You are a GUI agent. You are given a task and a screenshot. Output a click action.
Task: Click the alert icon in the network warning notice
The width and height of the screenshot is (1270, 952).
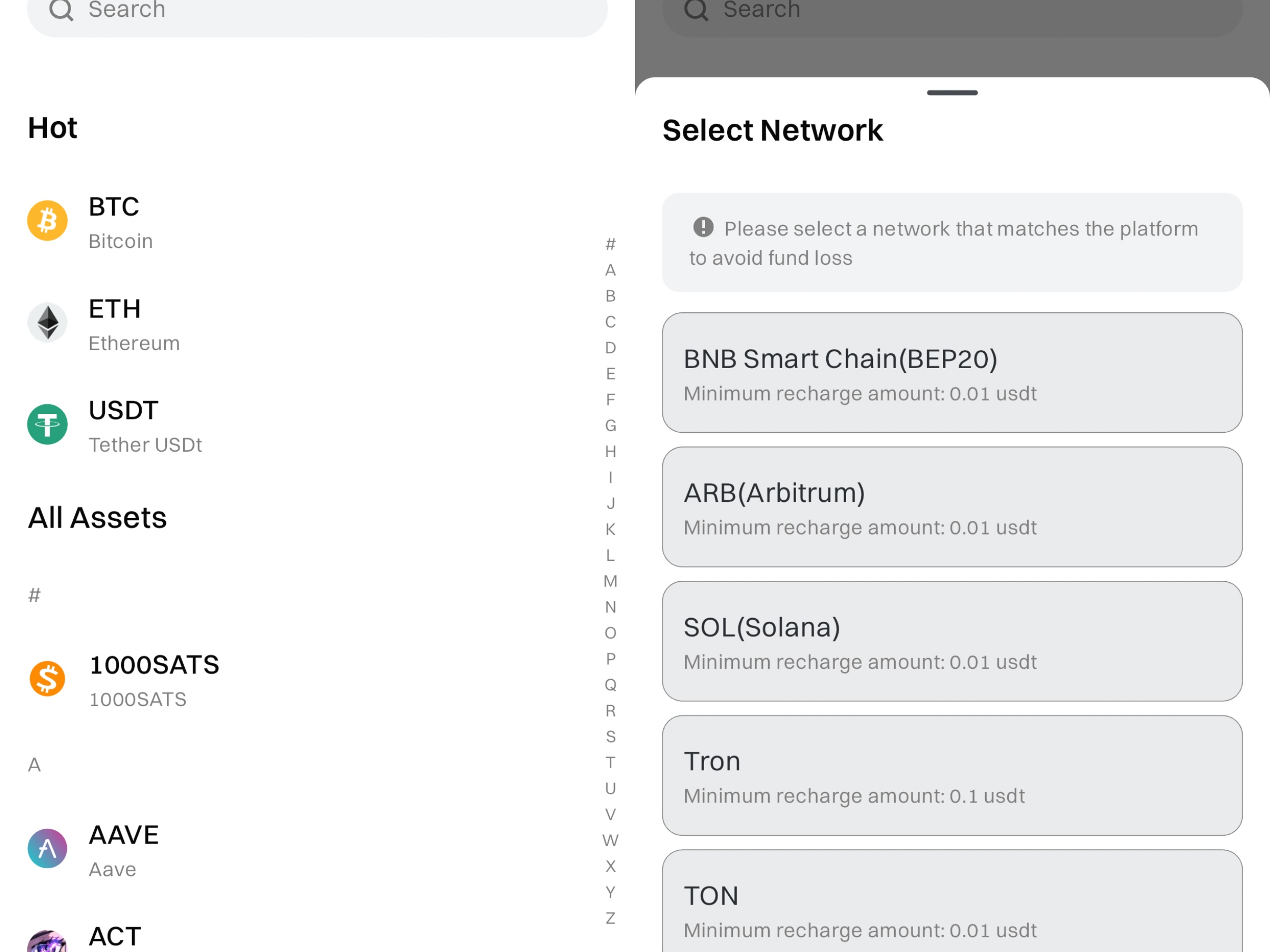coord(703,228)
